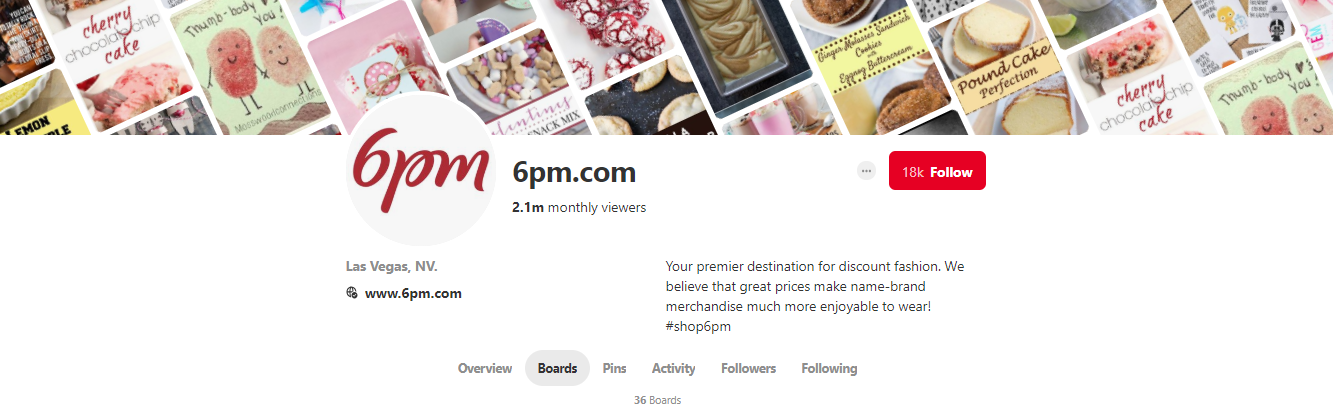This screenshot has width=1333, height=414.
Task: Click the Las Vegas, NV. location text
Action: 392,266
